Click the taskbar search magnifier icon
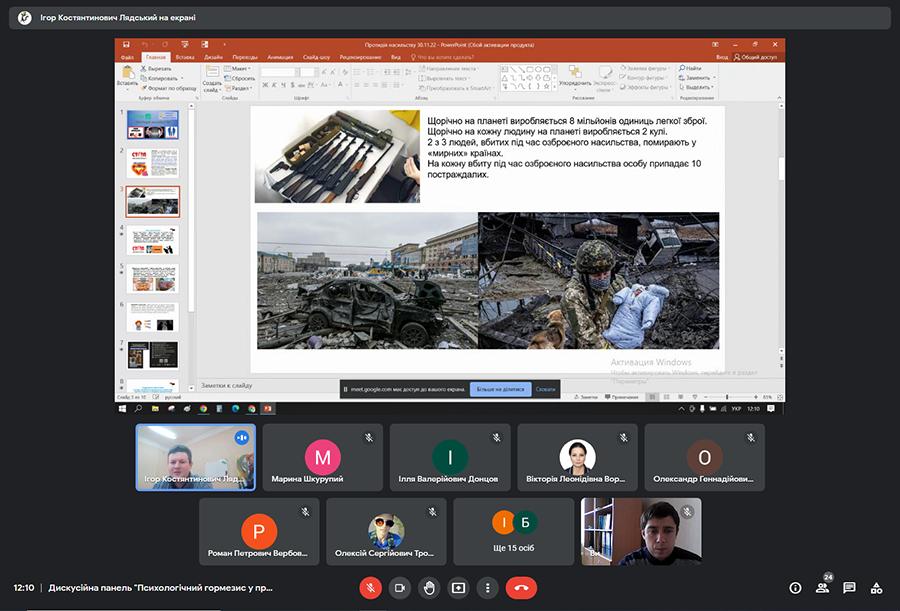This screenshot has height=611, width=900. 138,408
